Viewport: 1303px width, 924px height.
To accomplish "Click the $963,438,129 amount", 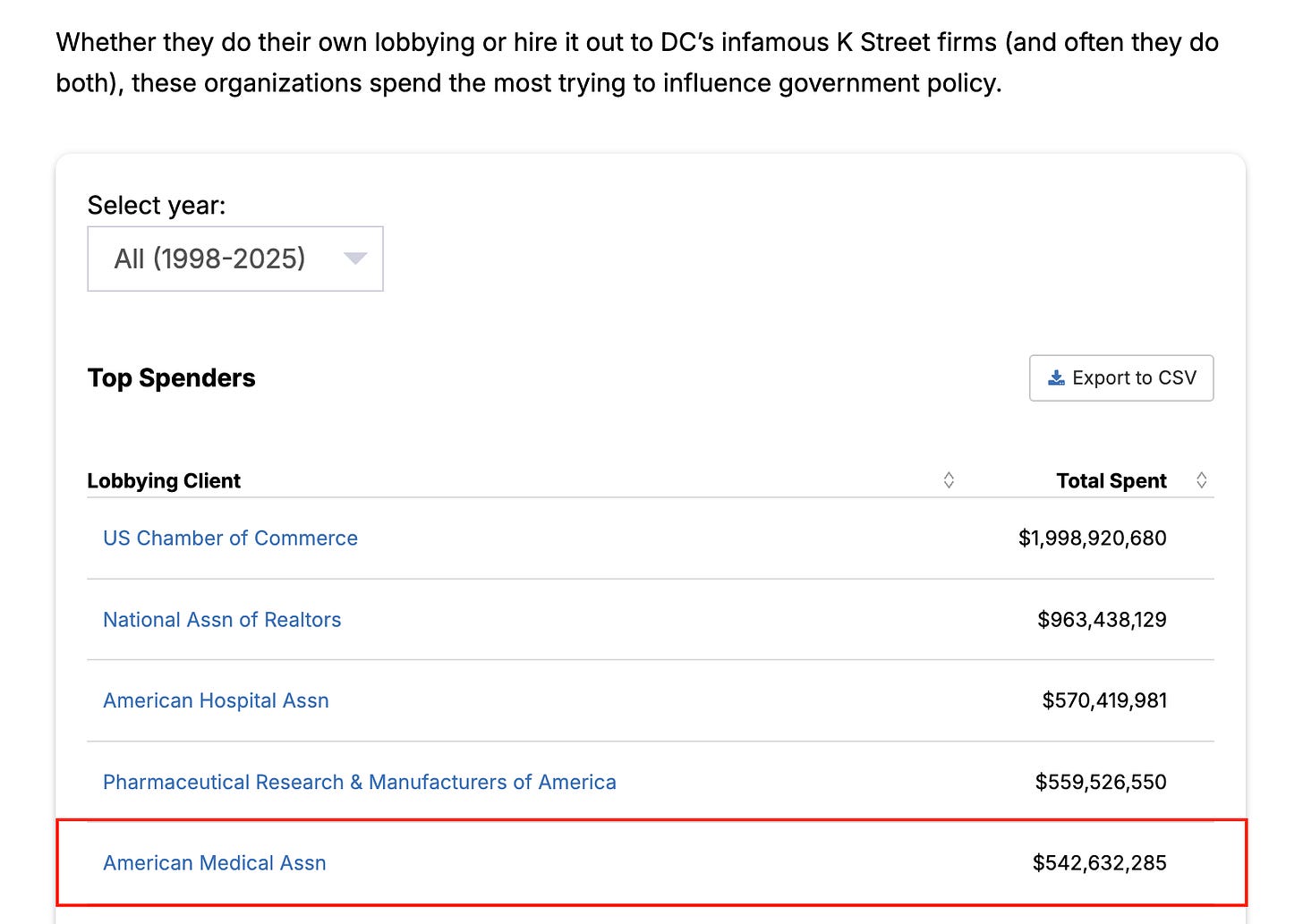I will point(1102,620).
